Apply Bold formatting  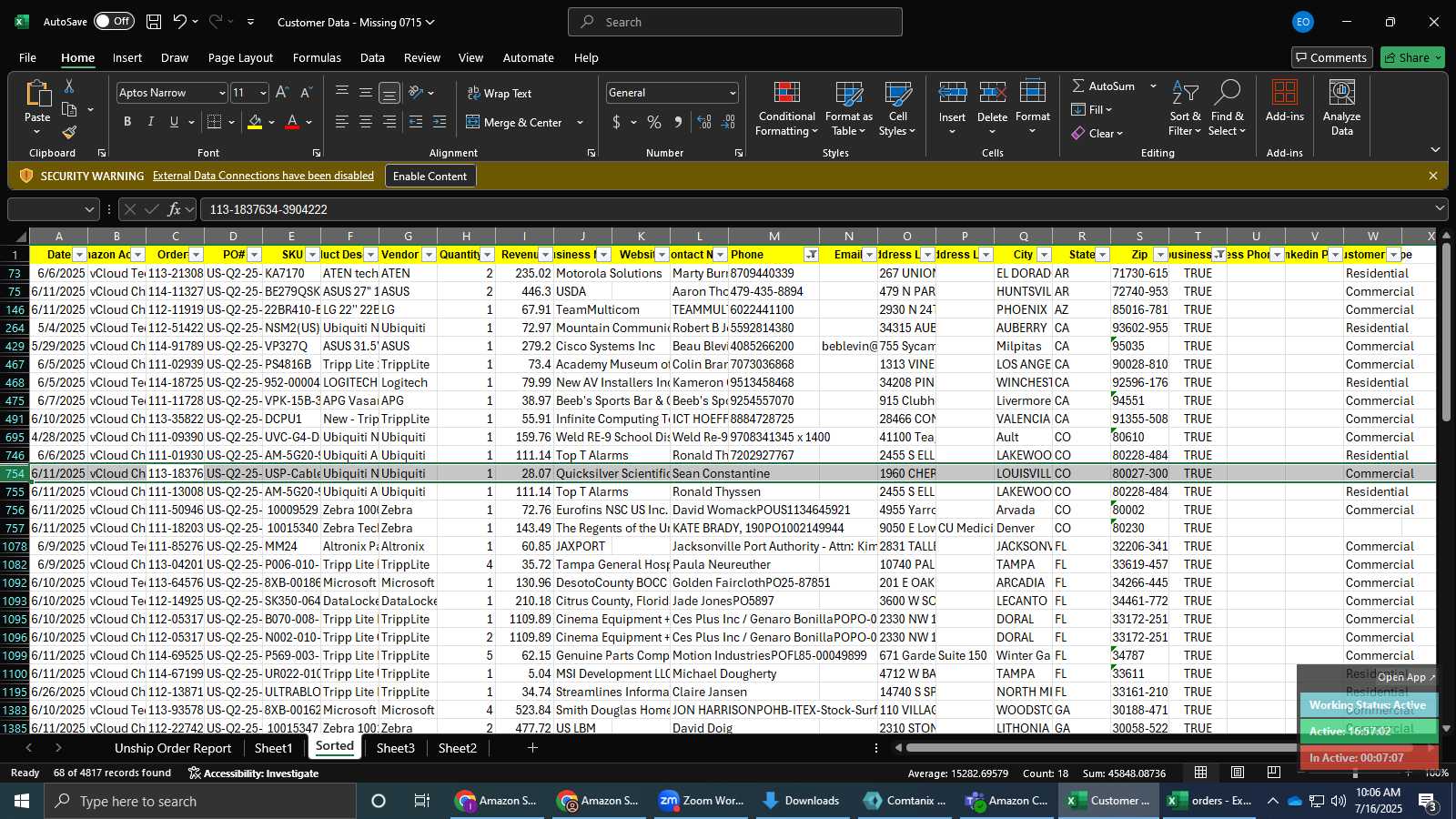click(x=127, y=122)
